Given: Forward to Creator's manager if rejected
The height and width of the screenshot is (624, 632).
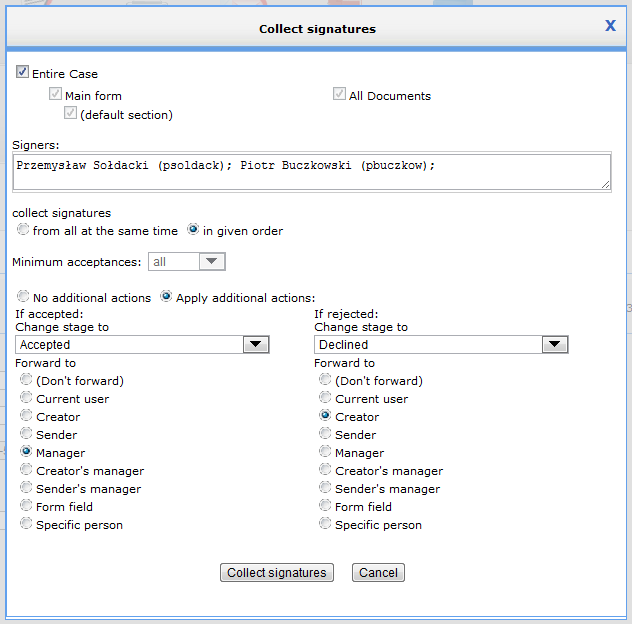Looking at the screenshot, I should 325,470.
